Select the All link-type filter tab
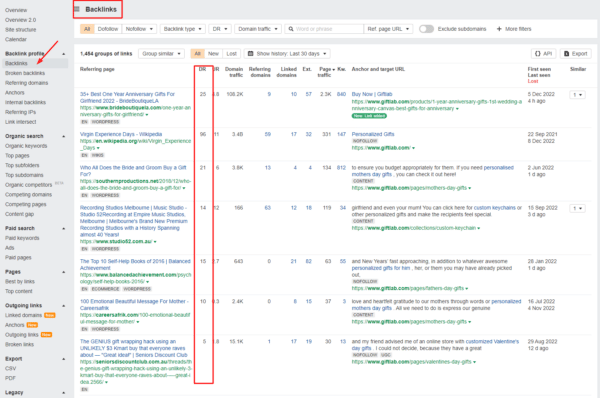The width and height of the screenshot is (600, 398). (x=87, y=29)
